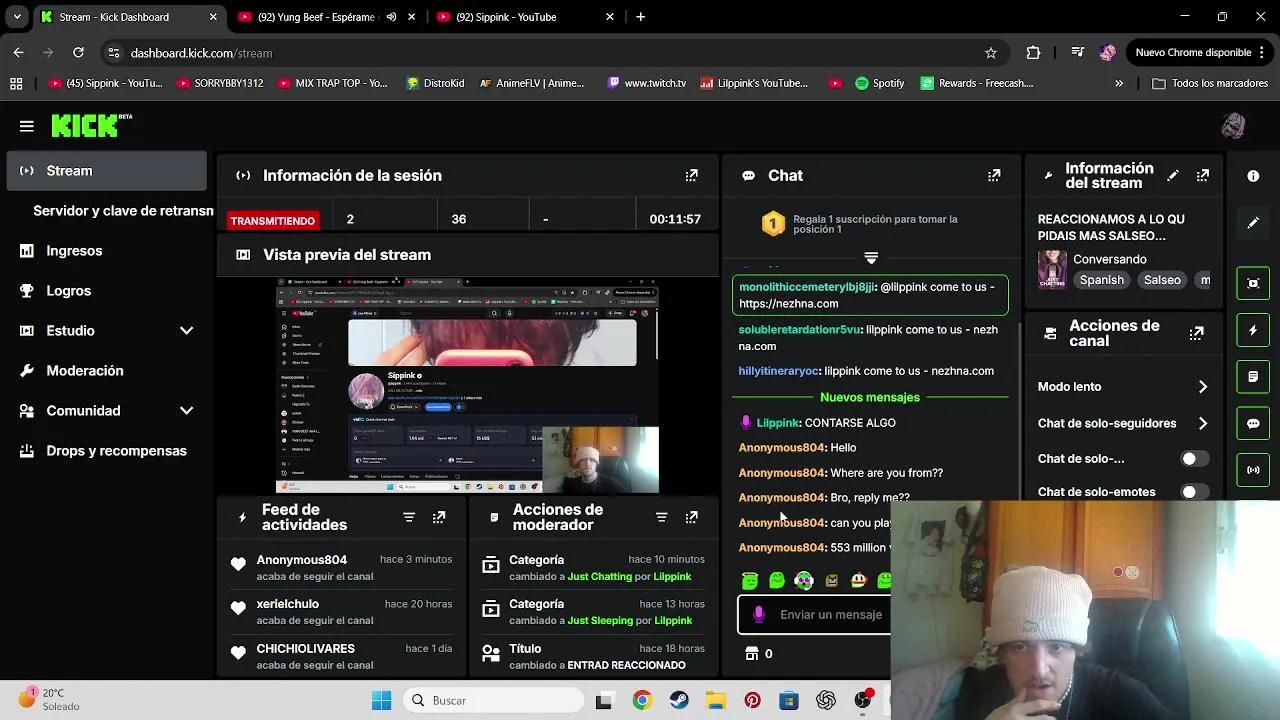Toggle moderator actions note widget in sidebar
The image size is (1280, 720).
[1253, 377]
